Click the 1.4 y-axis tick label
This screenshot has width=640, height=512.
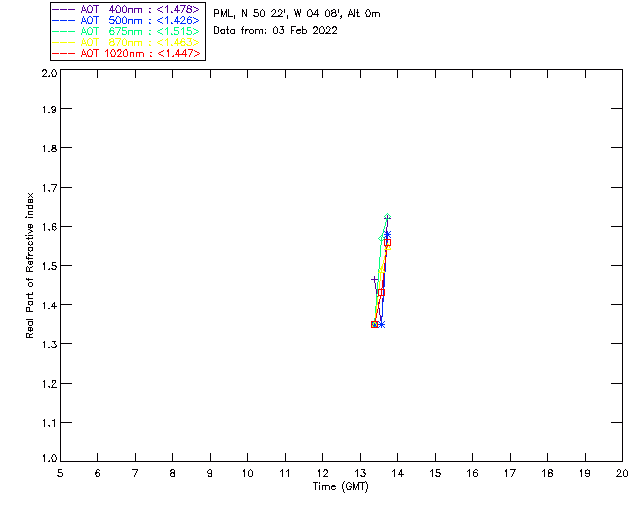pos(49,305)
